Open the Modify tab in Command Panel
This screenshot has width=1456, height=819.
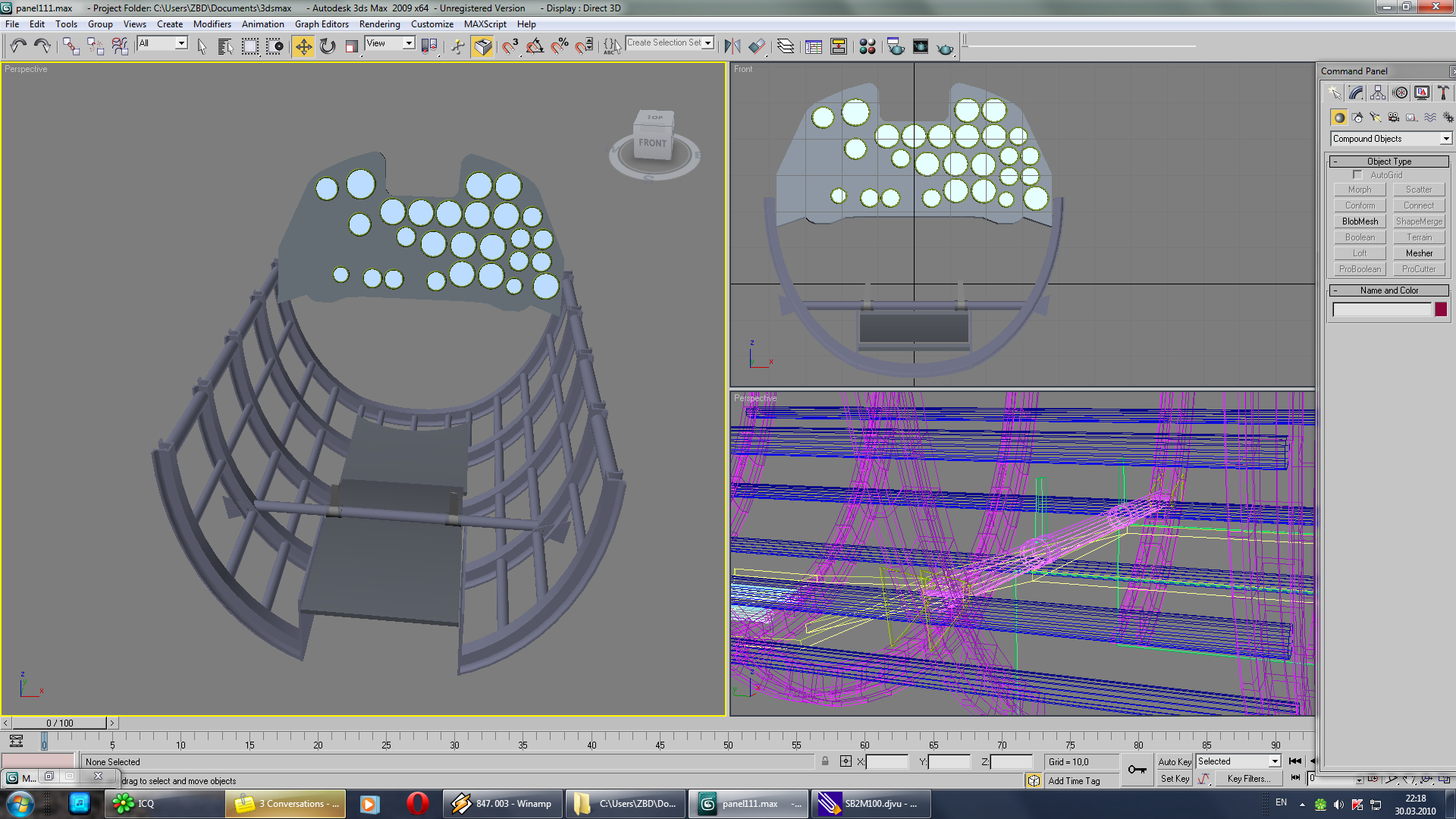point(1356,93)
